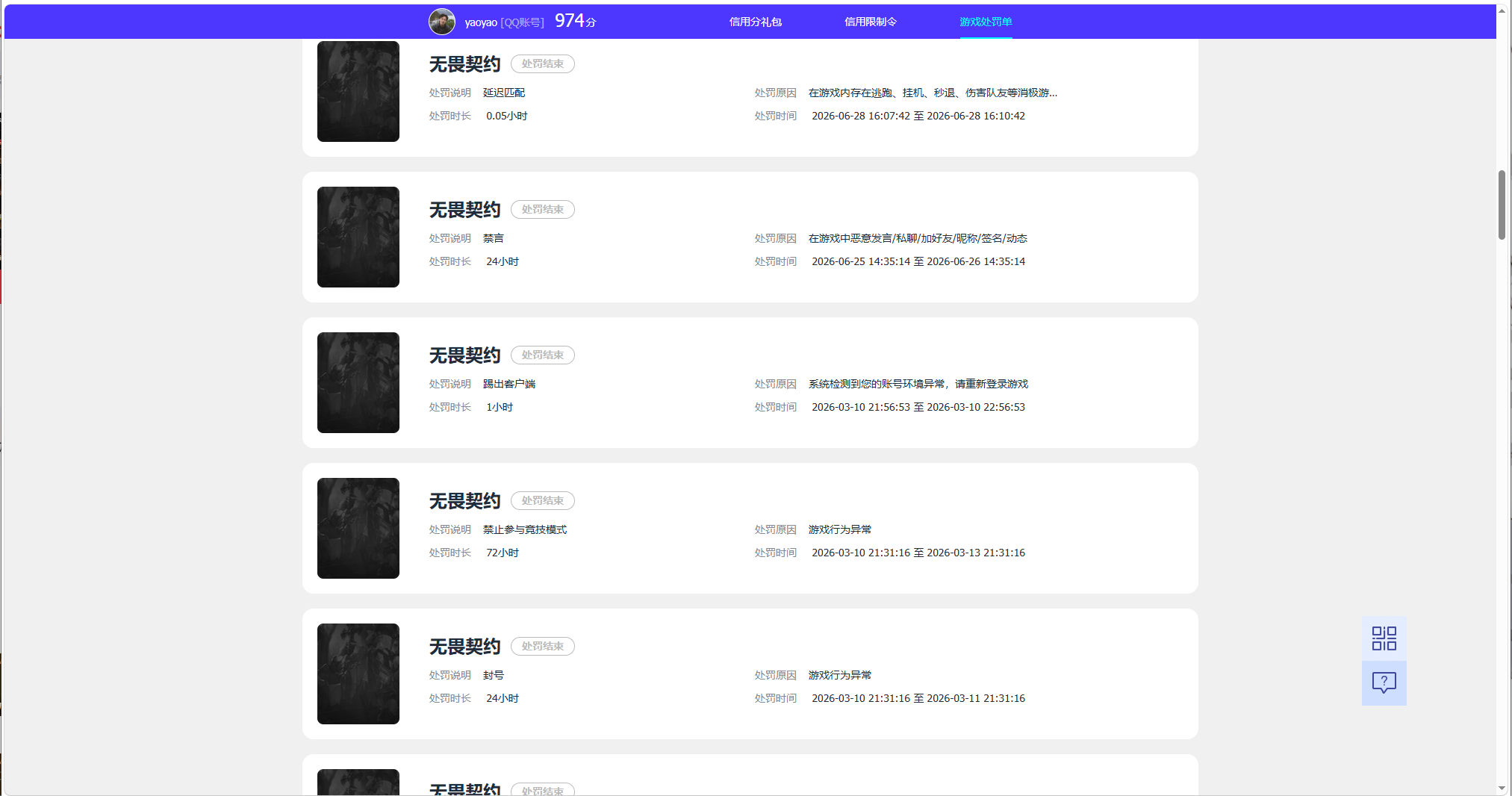Open the QR code icon on right
This screenshot has width=1512, height=796.
pos(1384,638)
